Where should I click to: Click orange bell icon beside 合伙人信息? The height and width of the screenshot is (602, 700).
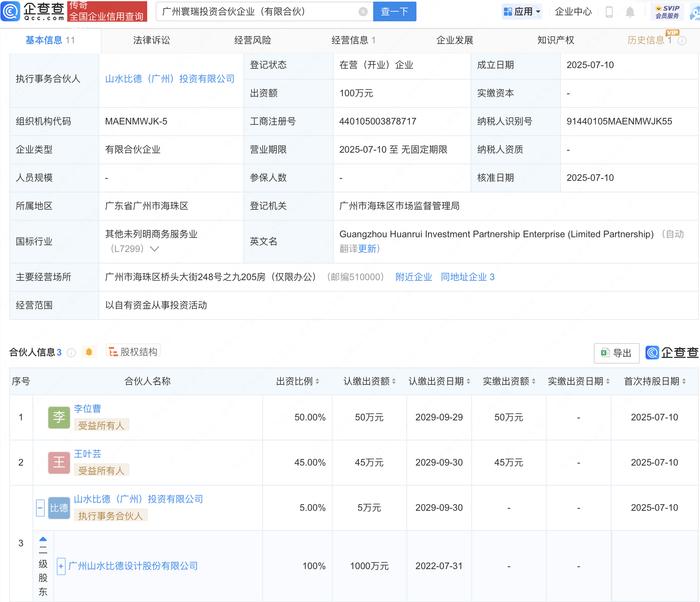pos(89,352)
